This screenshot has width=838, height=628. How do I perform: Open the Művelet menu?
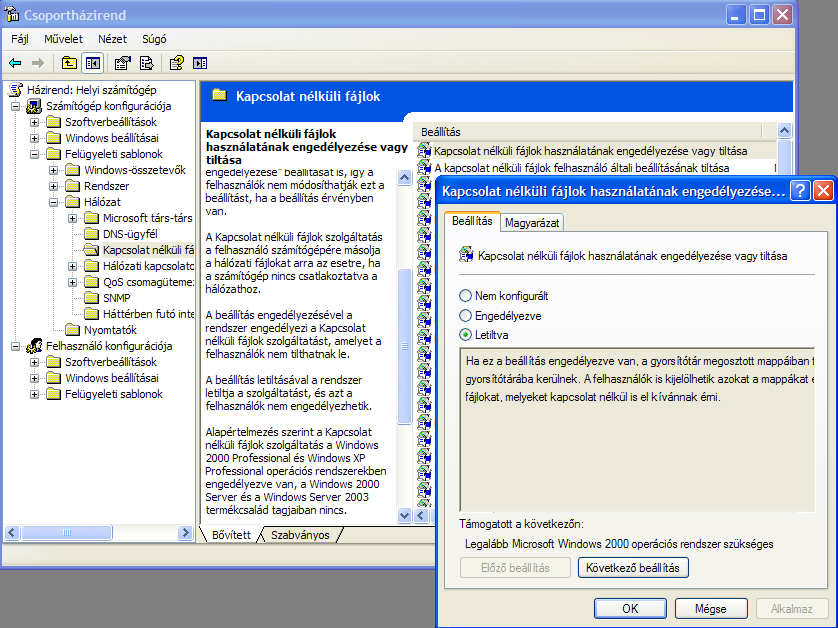click(63, 39)
